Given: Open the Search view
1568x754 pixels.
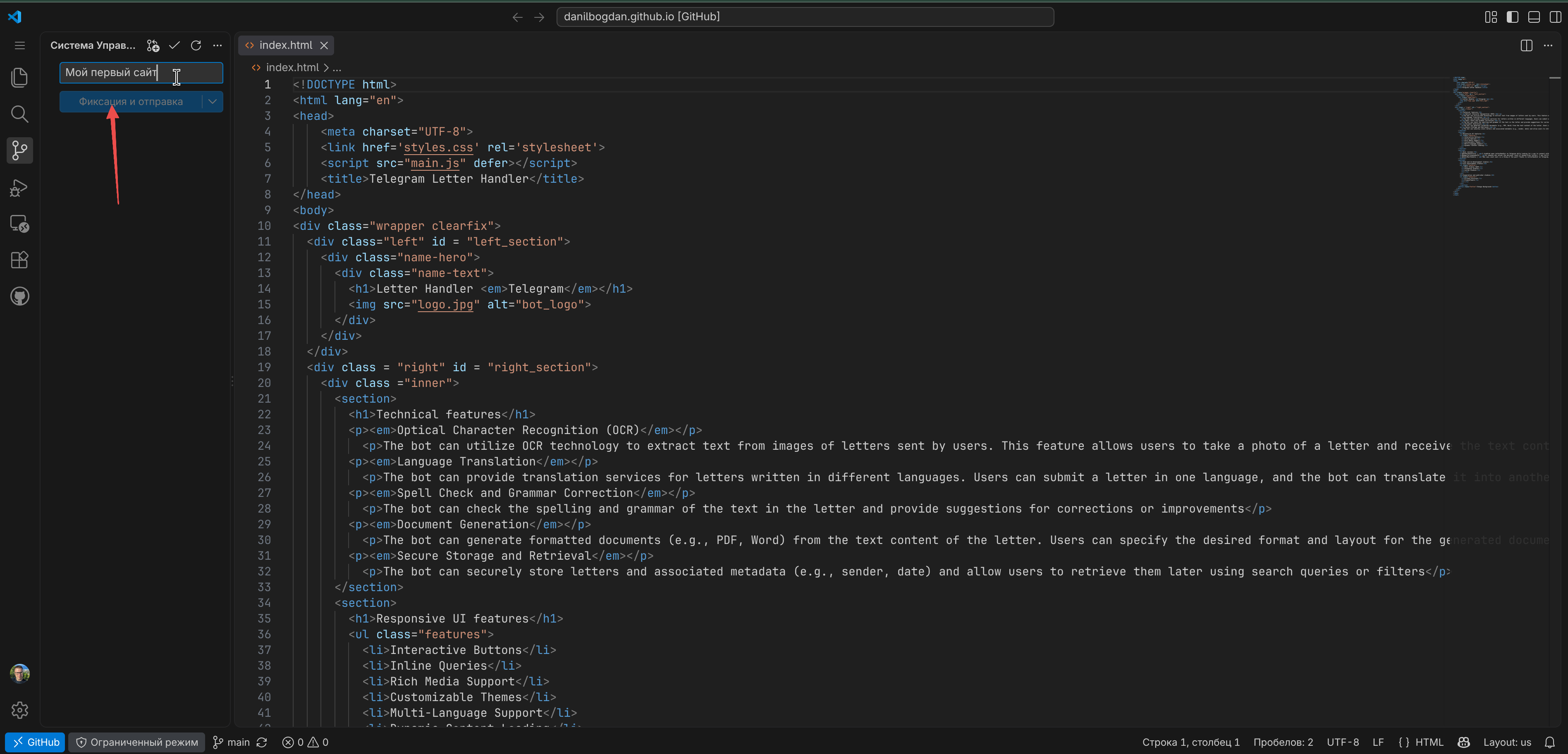Looking at the screenshot, I should coord(19,114).
